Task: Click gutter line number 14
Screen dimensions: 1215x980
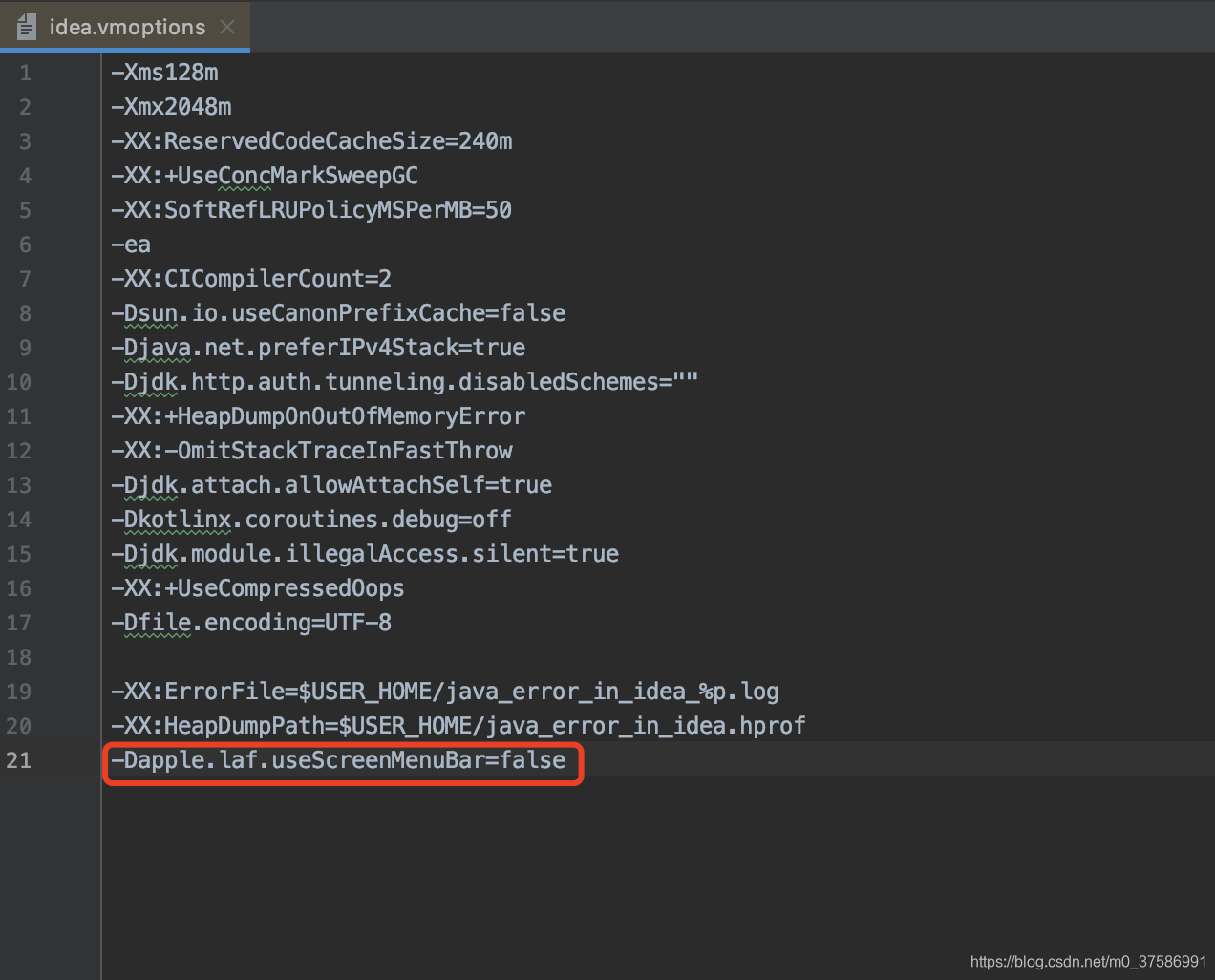Action: 19,520
